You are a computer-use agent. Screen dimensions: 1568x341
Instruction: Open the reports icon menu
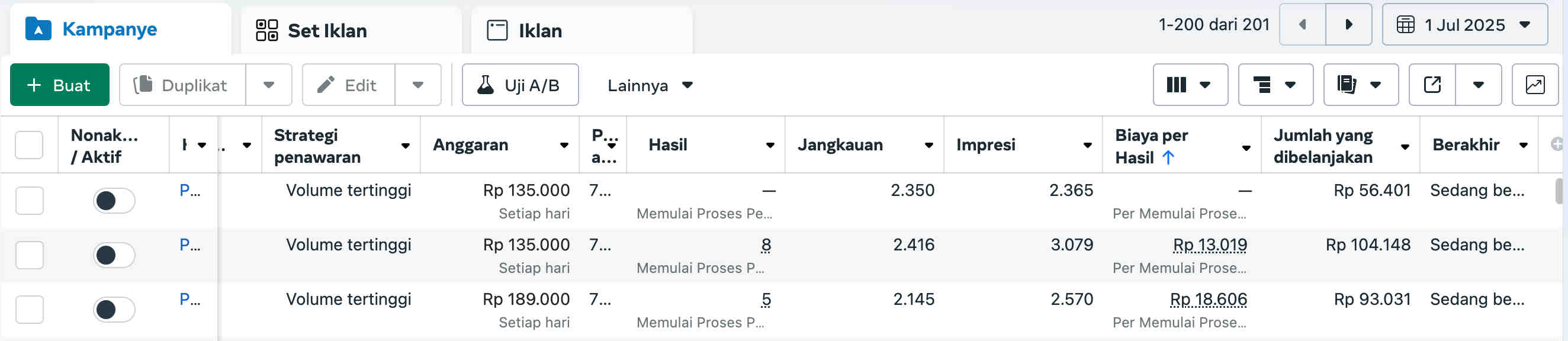pos(1360,85)
